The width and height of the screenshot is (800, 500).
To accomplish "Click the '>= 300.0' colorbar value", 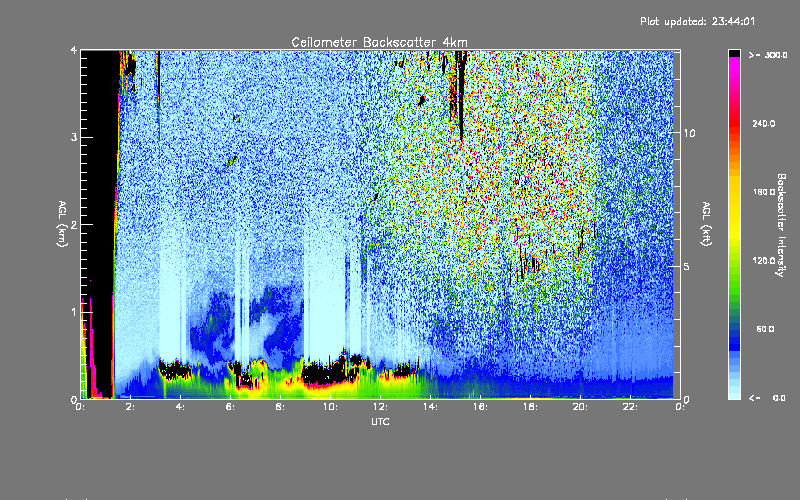I will [x=768, y=55].
